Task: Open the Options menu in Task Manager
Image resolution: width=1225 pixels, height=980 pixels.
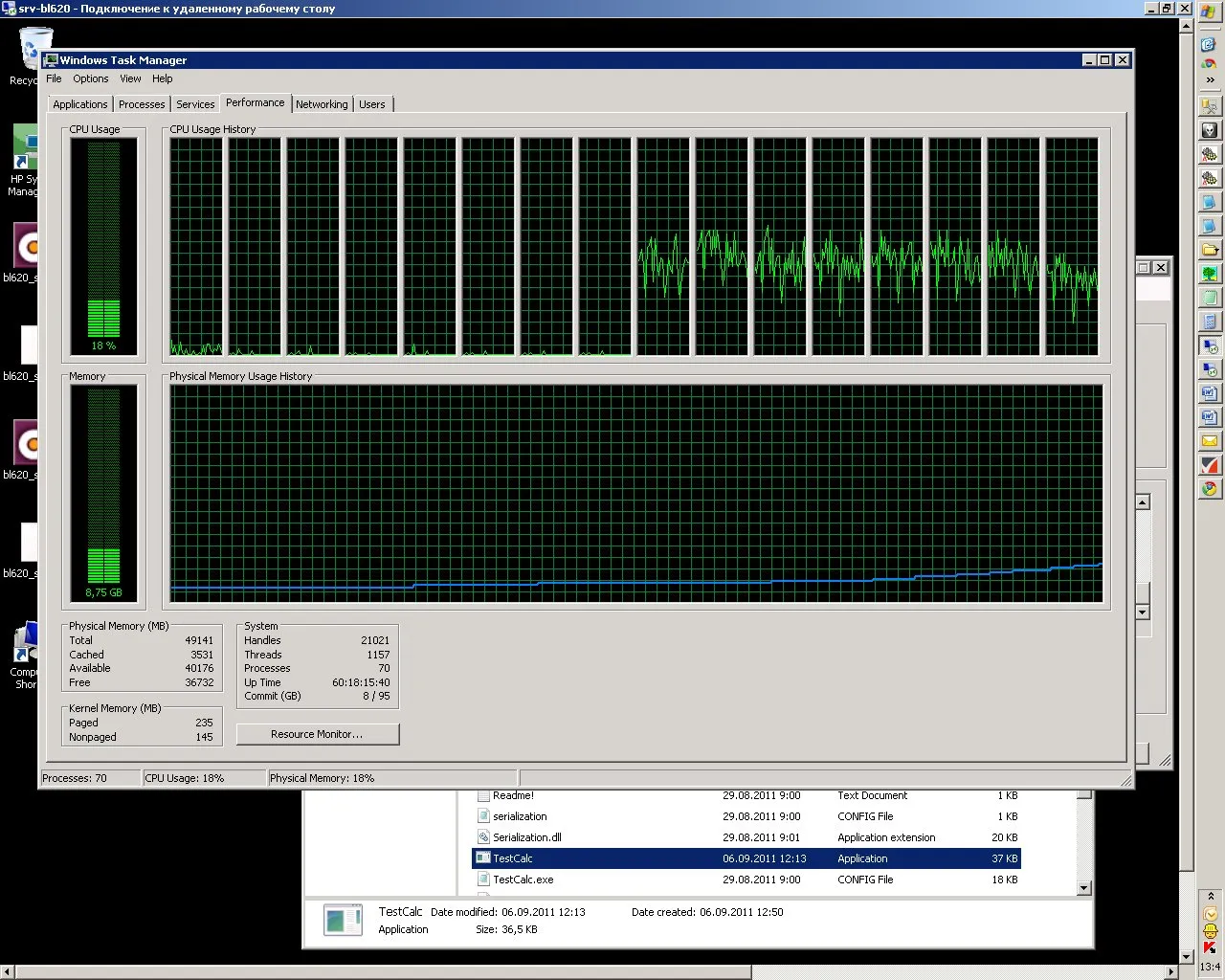Action: pyautogui.click(x=91, y=78)
